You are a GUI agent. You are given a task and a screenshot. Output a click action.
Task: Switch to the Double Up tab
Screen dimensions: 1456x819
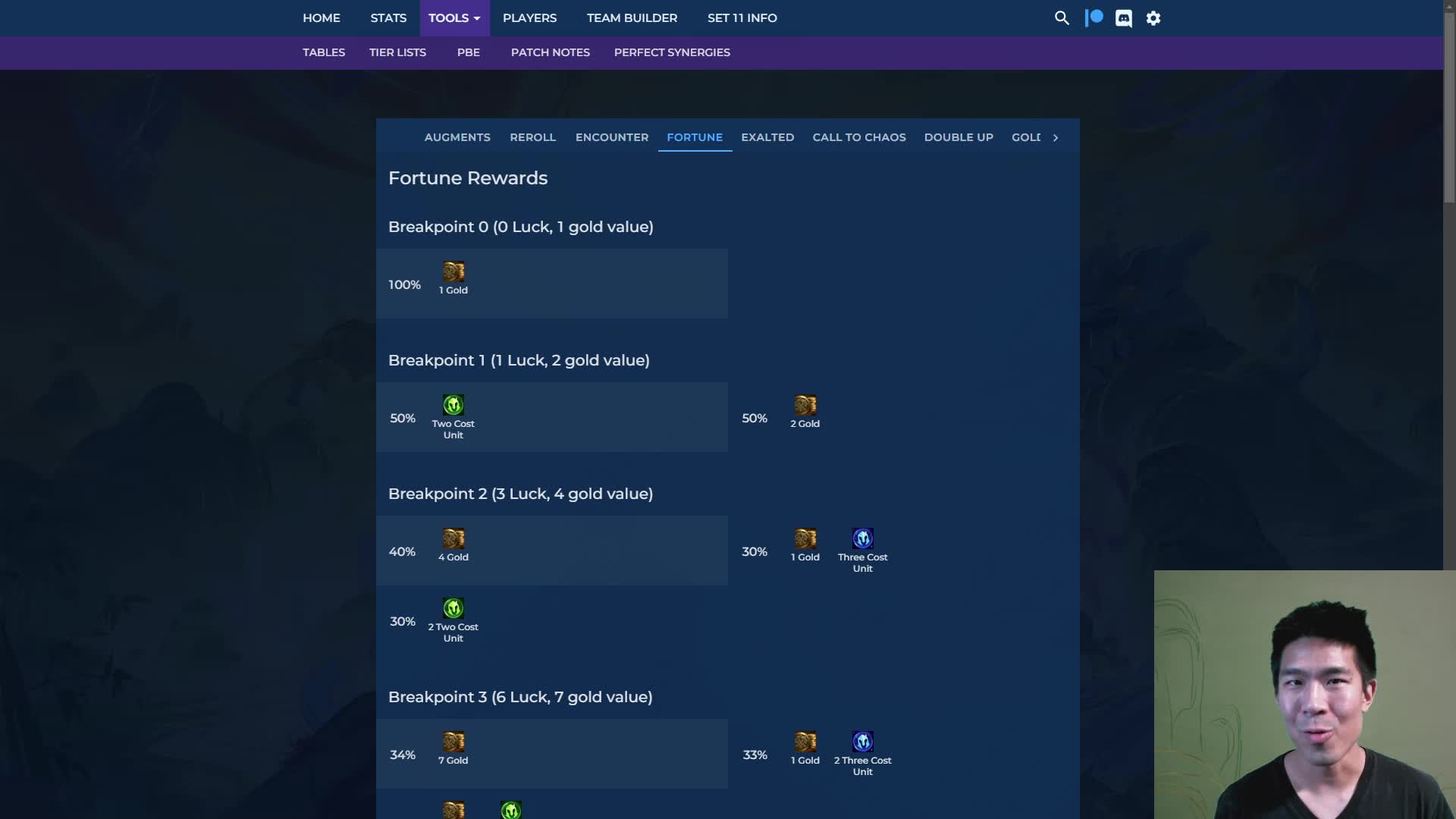pyautogui.click(x=959, y=137)
